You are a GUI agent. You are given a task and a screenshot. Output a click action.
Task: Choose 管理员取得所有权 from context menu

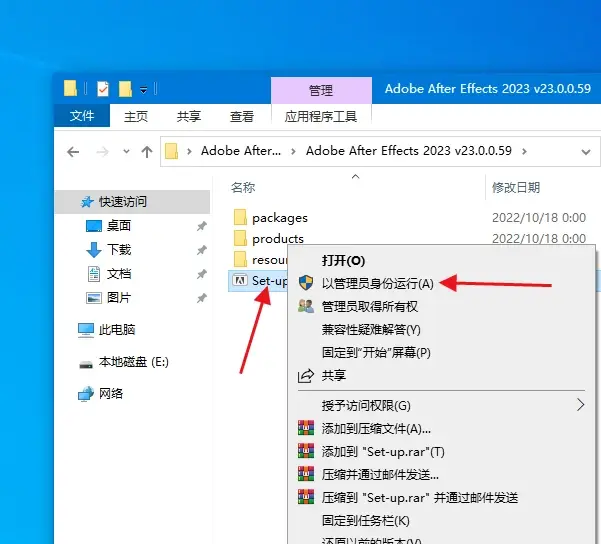click(x=442, y=307)
